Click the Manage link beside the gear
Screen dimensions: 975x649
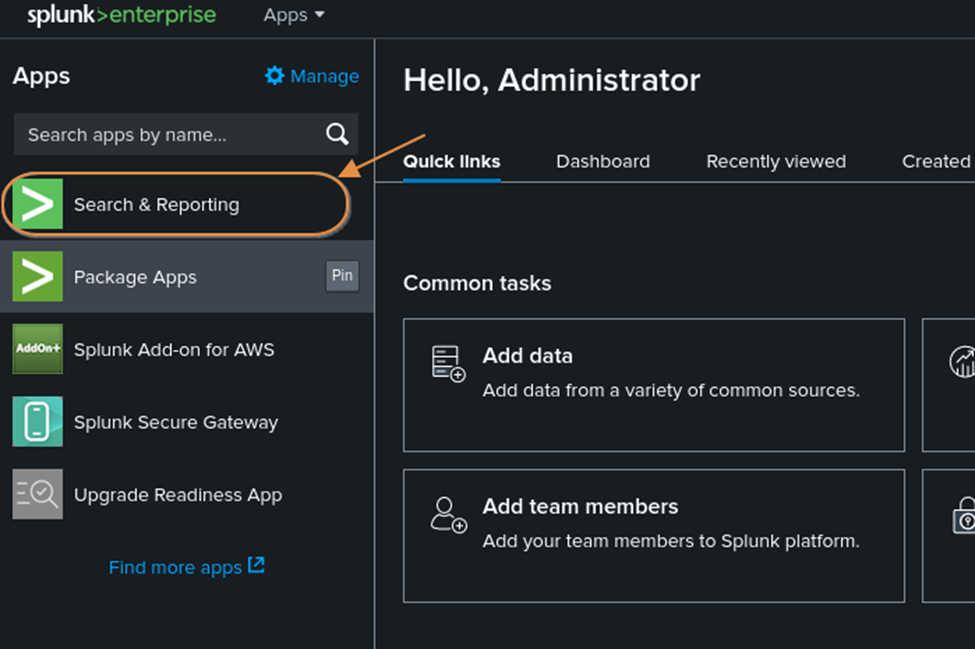click(324, 76)
